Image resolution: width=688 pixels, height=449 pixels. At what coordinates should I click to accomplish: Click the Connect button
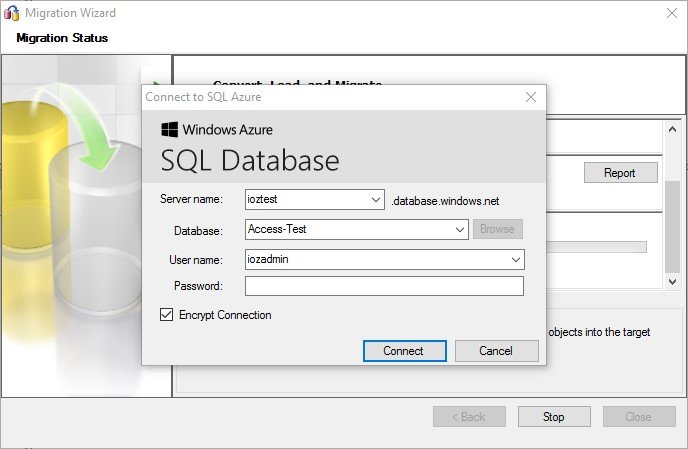point(405,351)
